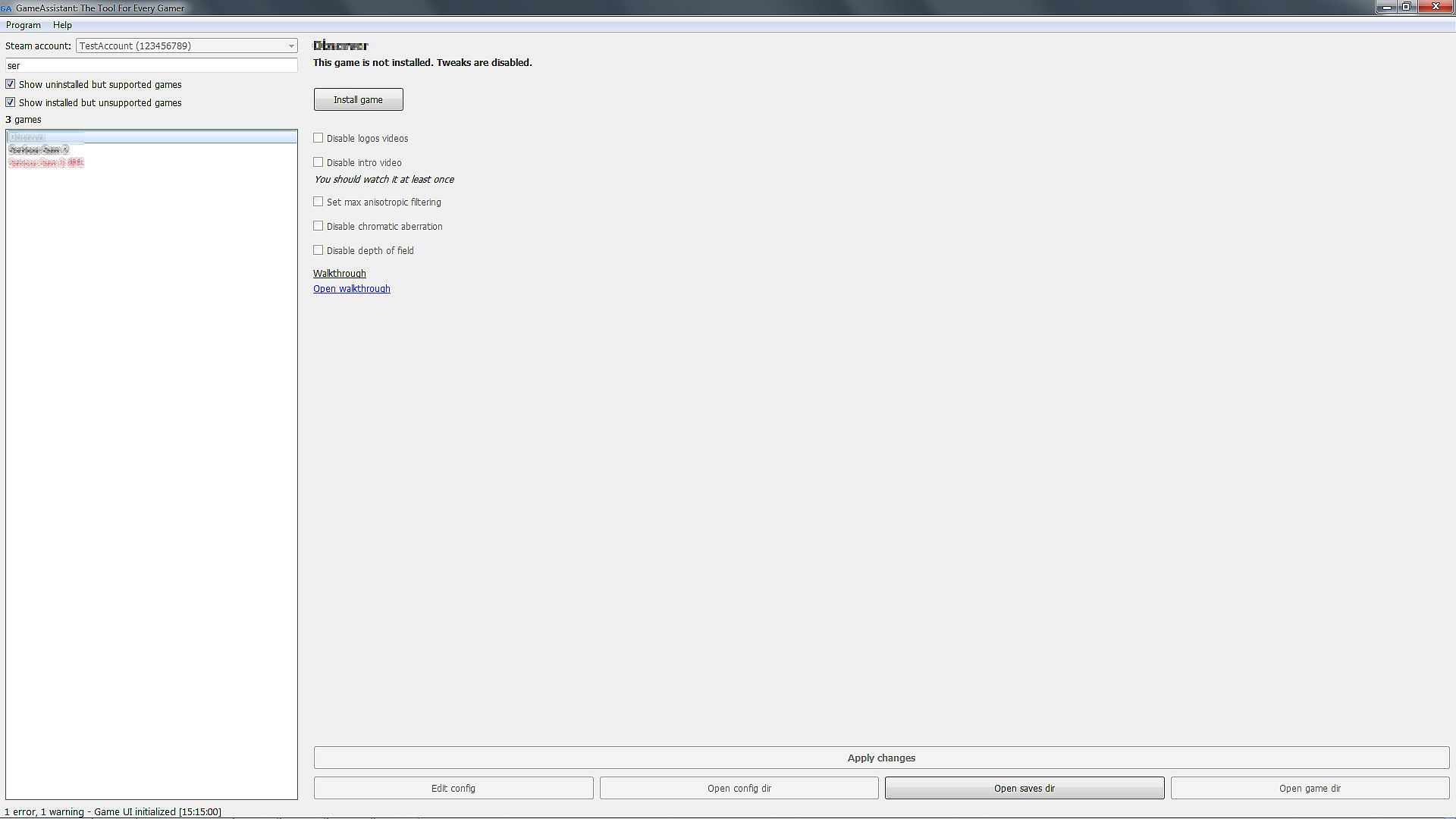Open the Program menu
This screenshot has height=819, width=1456.
pos(23,25)
